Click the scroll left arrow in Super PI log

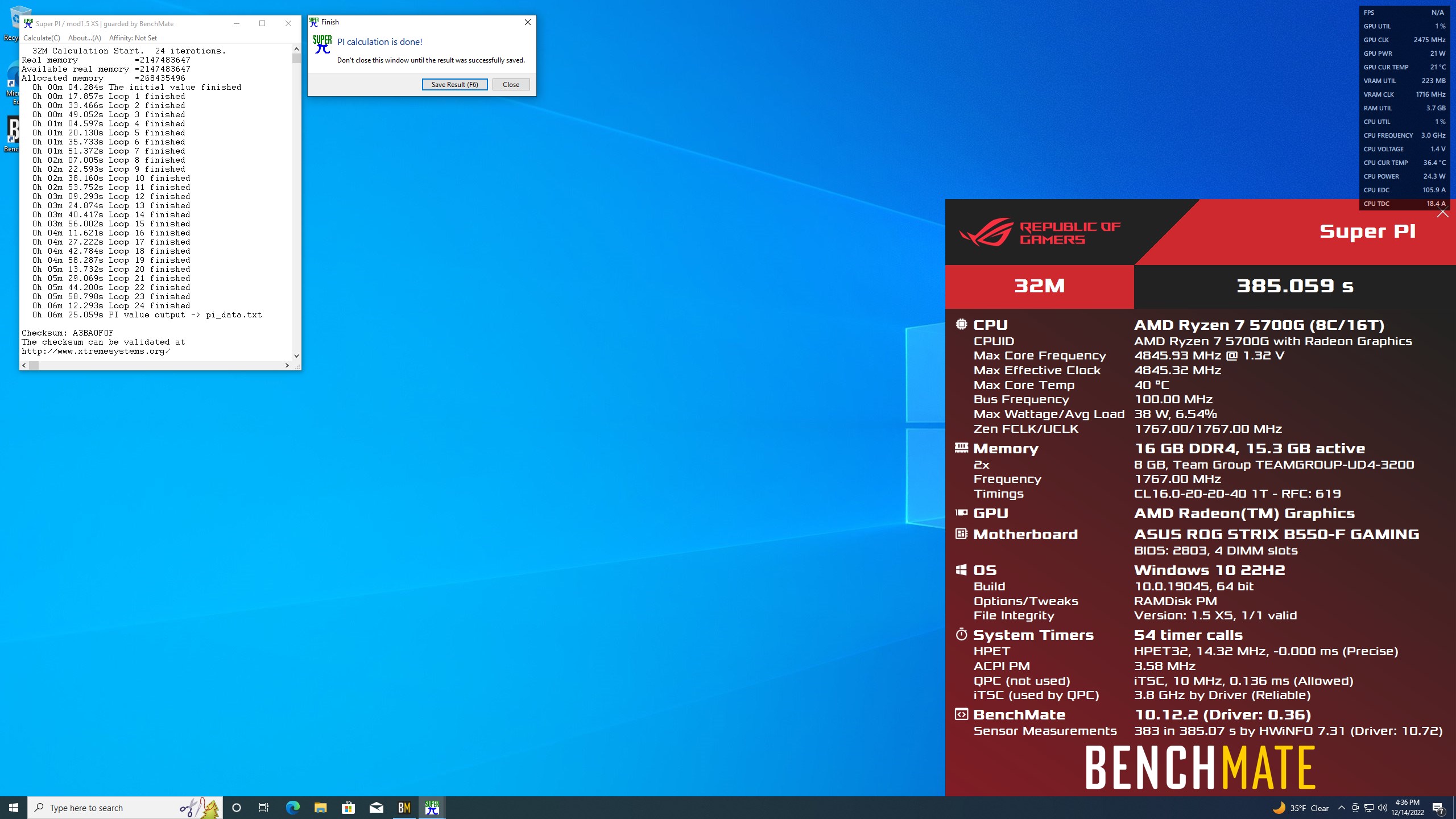coord(24,366)
